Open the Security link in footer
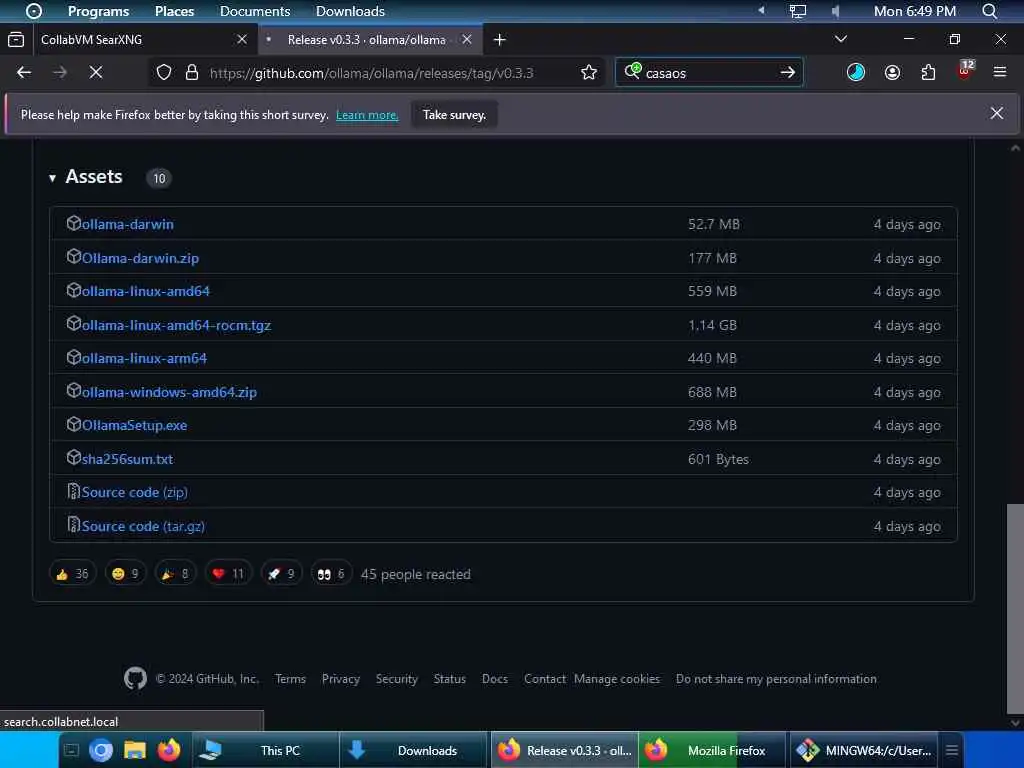The height and width of the screenshot is (768, 1024). coord(396,679)
